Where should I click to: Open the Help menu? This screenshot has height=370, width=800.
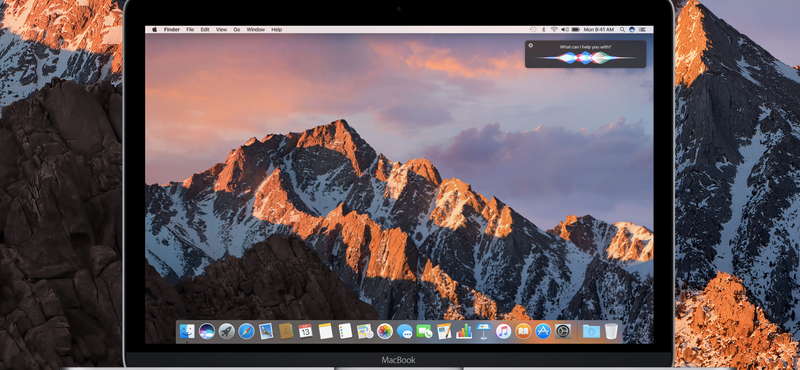[277, 30]
